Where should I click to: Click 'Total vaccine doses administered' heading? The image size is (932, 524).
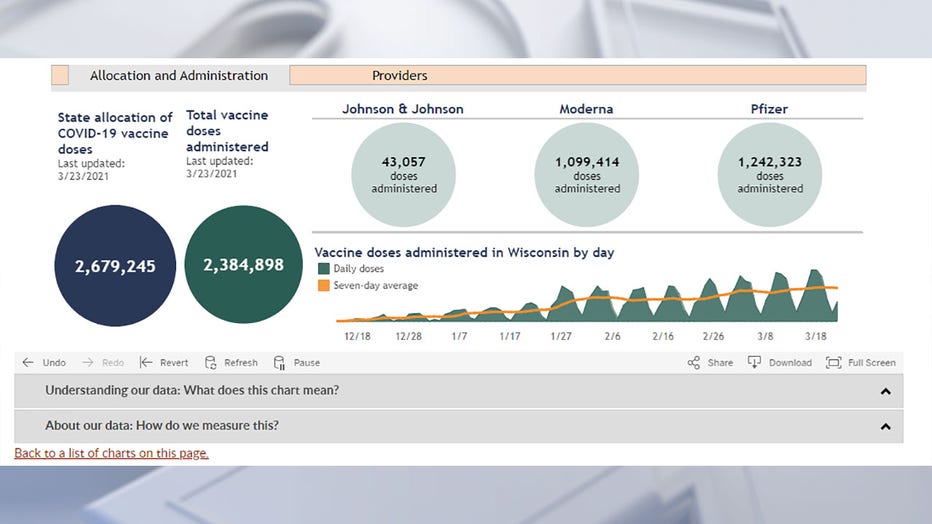point(227,131)
